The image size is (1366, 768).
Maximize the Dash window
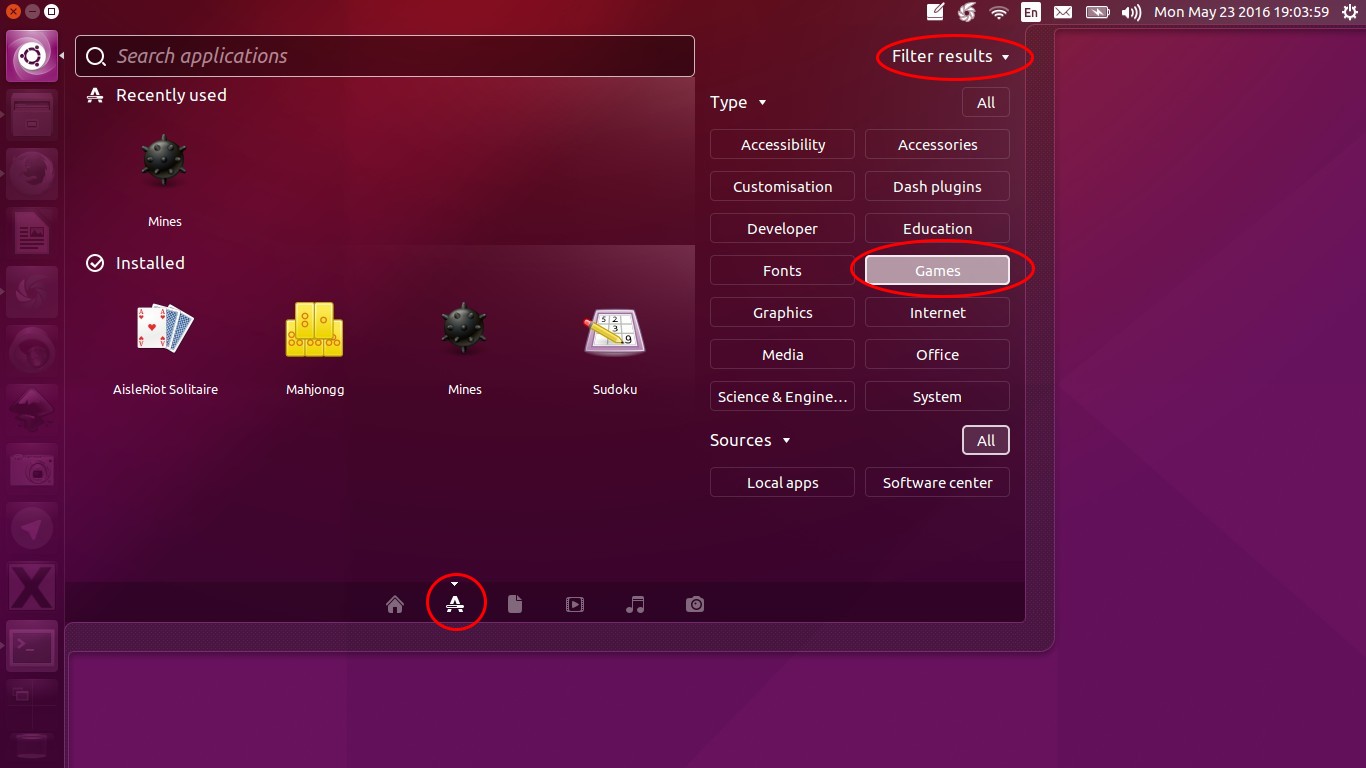[51, 12]
